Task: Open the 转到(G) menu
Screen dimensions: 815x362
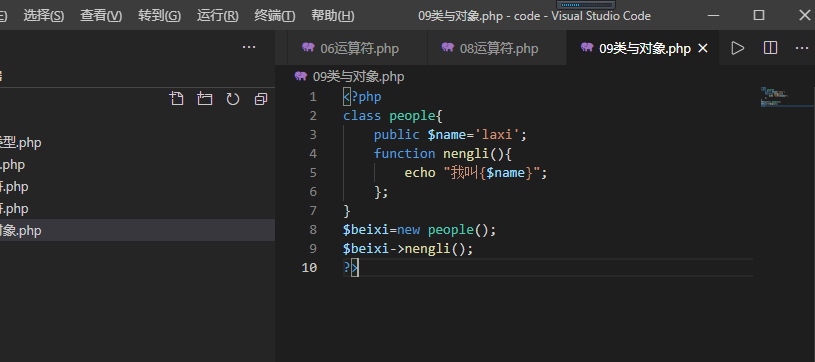Action: [x=160, y=16]
